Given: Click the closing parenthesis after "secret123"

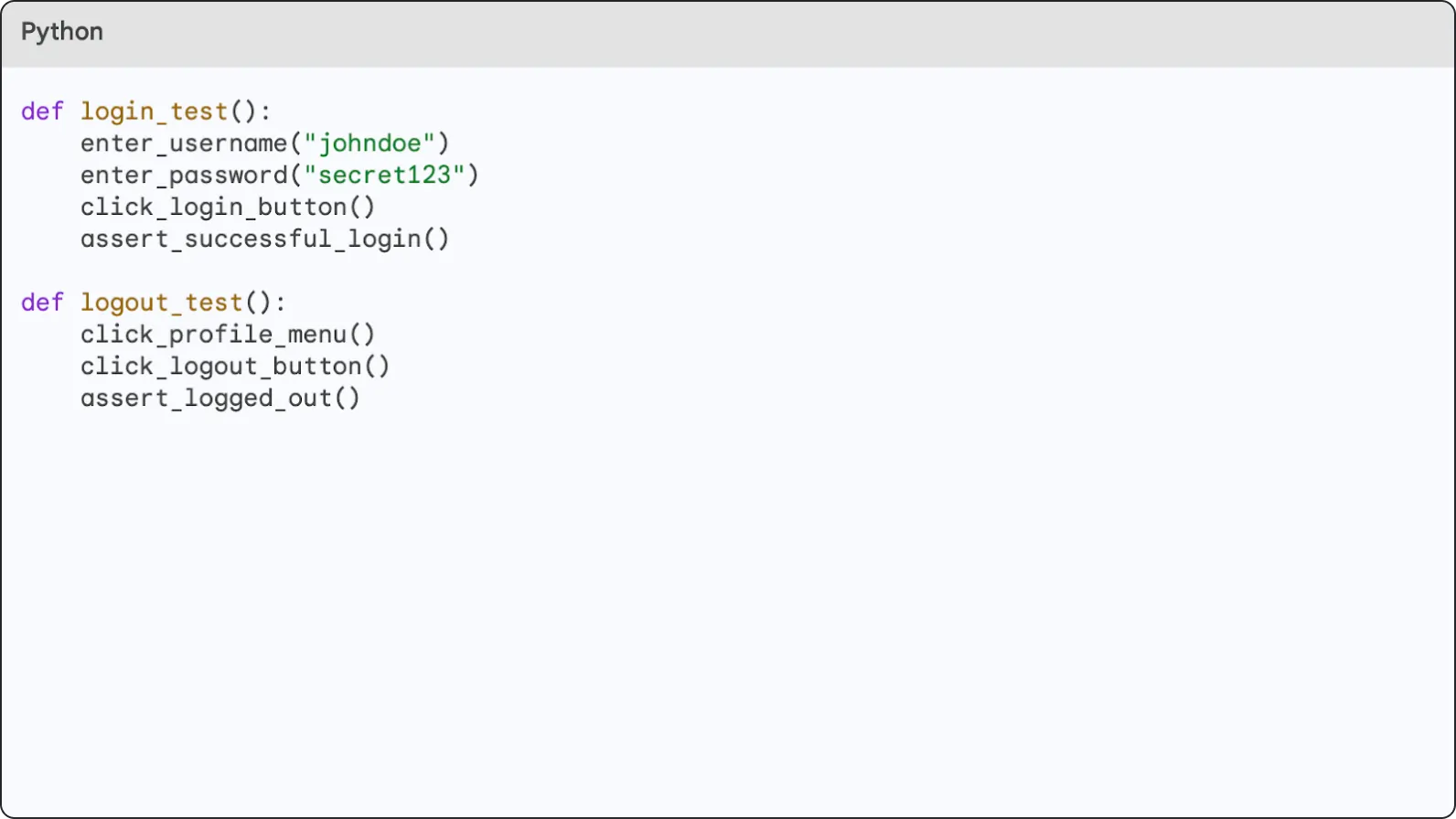Looking at the screenshot, I should pyautogui.click(x=473, y=175).
